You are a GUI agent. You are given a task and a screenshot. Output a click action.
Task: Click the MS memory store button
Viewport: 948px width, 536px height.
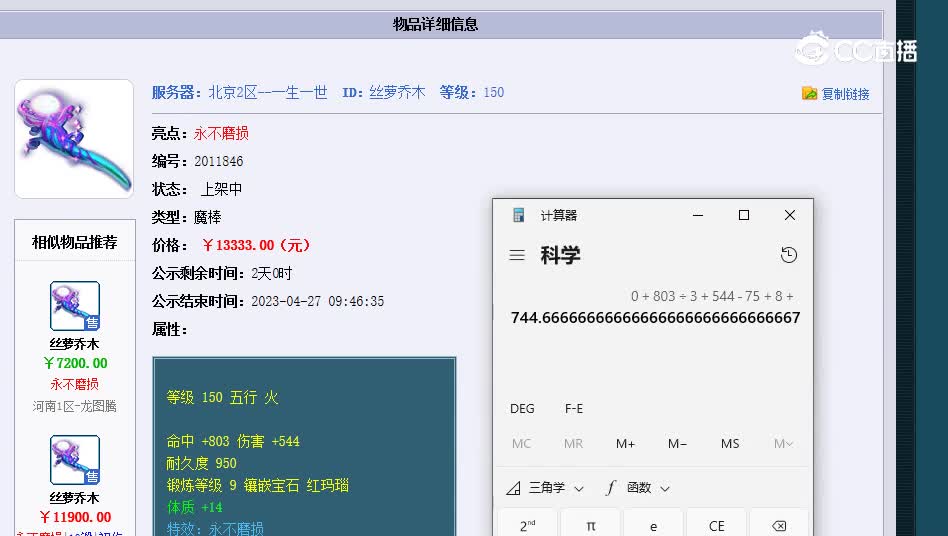[x=730, y=444]
